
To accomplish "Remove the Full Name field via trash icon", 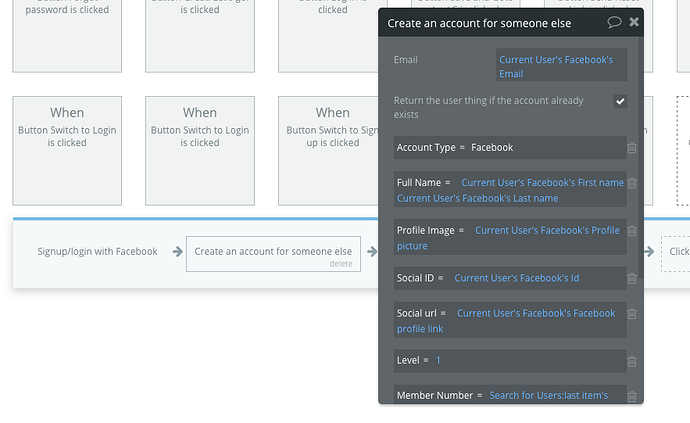I will [632, 183].
